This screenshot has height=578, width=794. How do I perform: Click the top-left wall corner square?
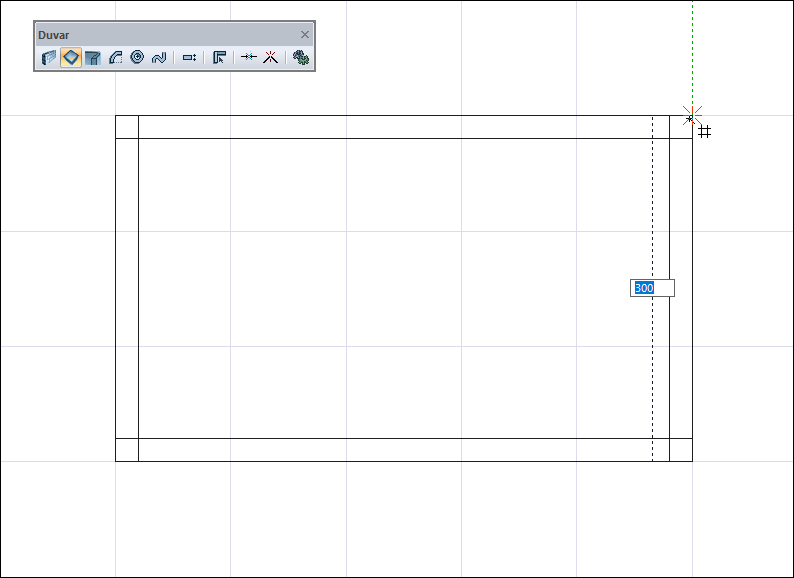(127, 127)
